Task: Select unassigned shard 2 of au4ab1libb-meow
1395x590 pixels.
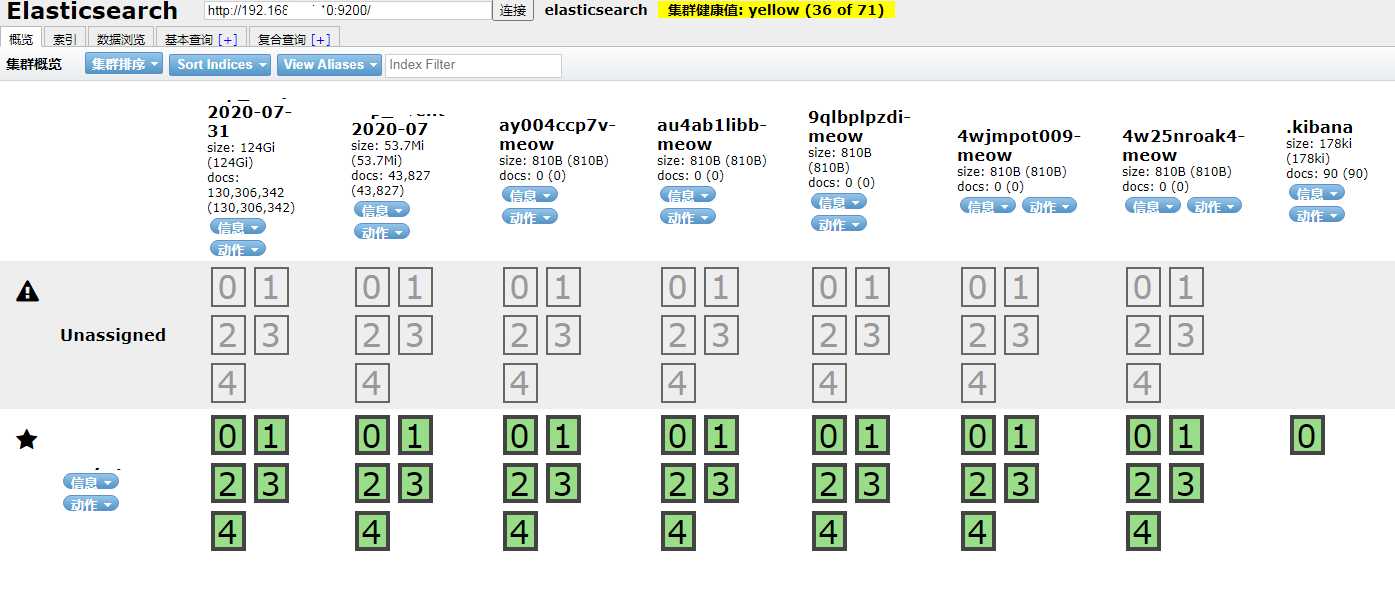Action: [678, 336]
